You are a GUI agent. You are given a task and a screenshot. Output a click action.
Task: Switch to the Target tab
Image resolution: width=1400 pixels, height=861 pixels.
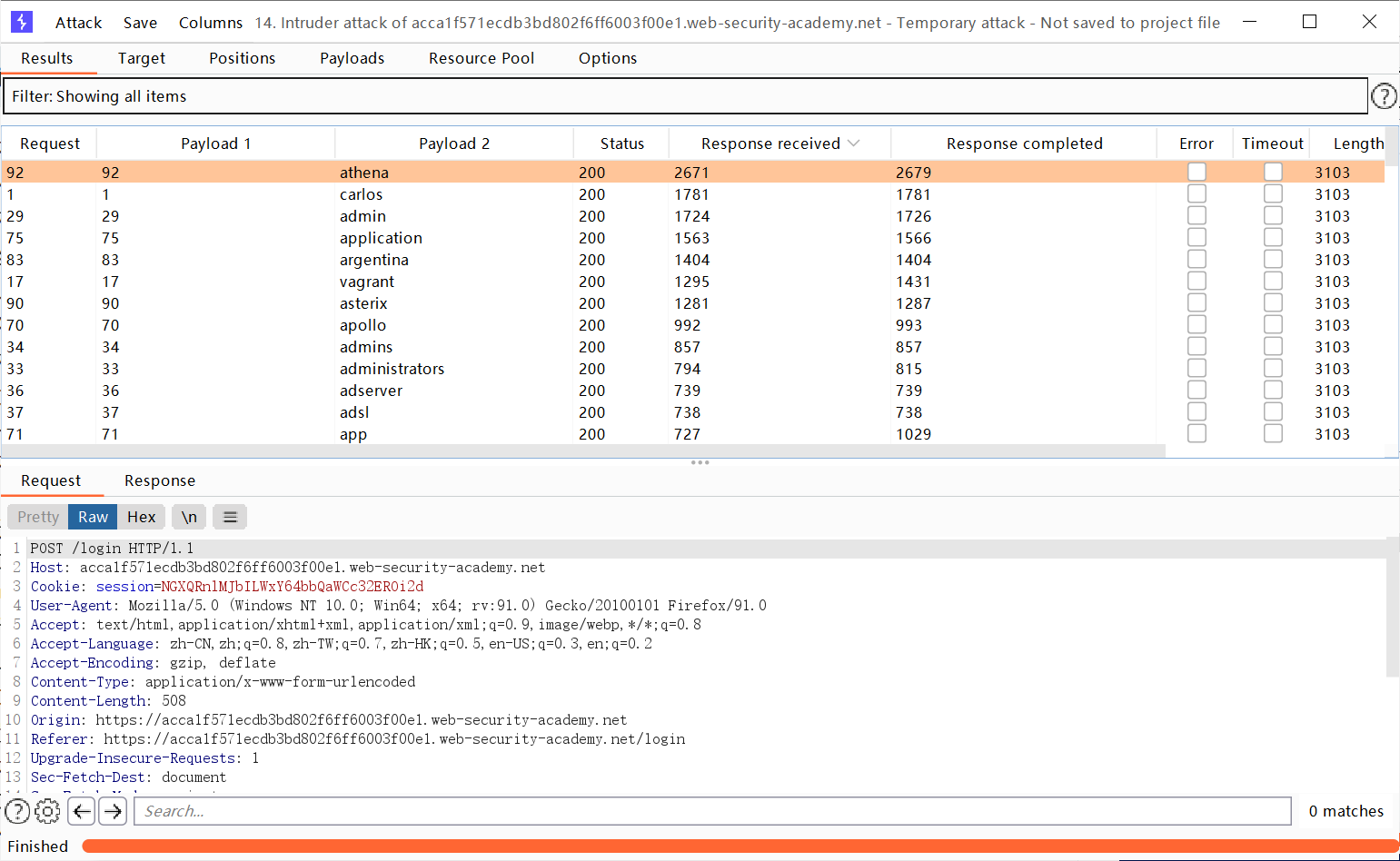tap(142, 58)
